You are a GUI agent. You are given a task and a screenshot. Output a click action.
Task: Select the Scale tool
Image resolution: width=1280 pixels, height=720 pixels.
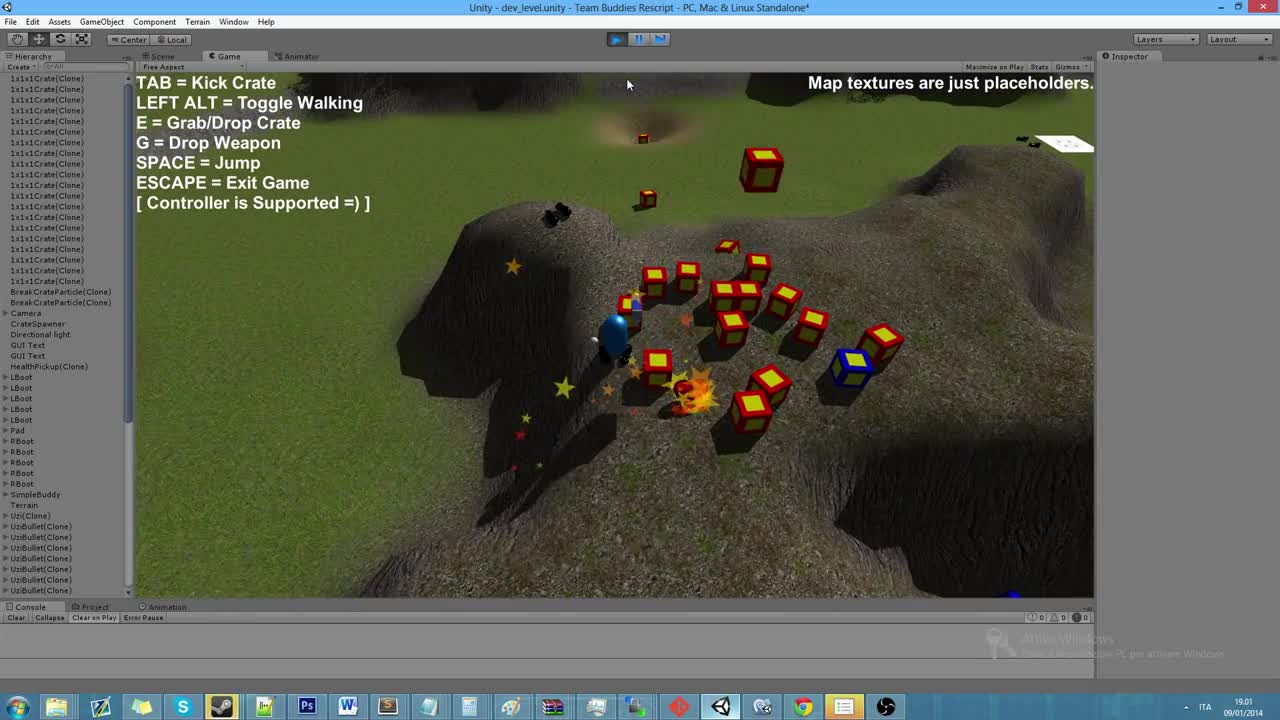[82, 39]
